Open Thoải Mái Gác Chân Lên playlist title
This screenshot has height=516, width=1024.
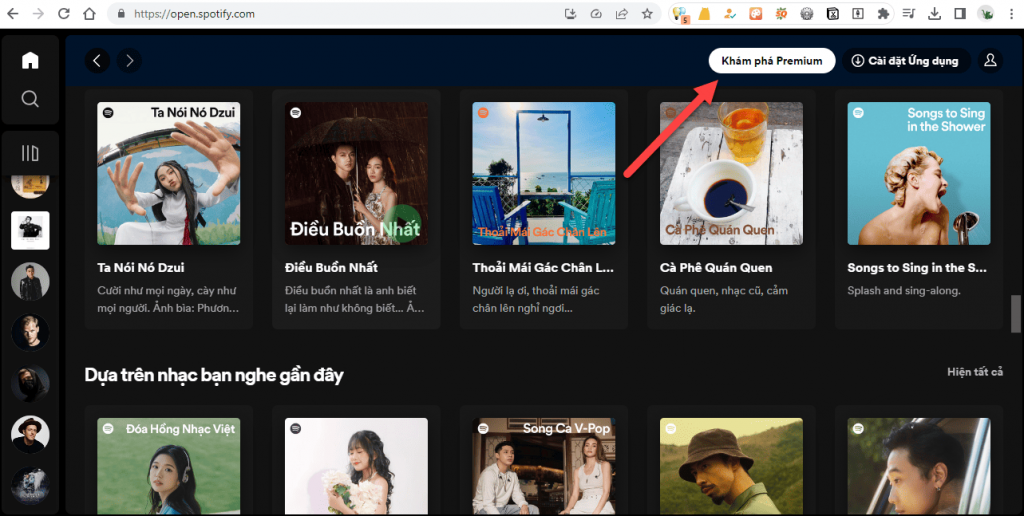(542, 268)
